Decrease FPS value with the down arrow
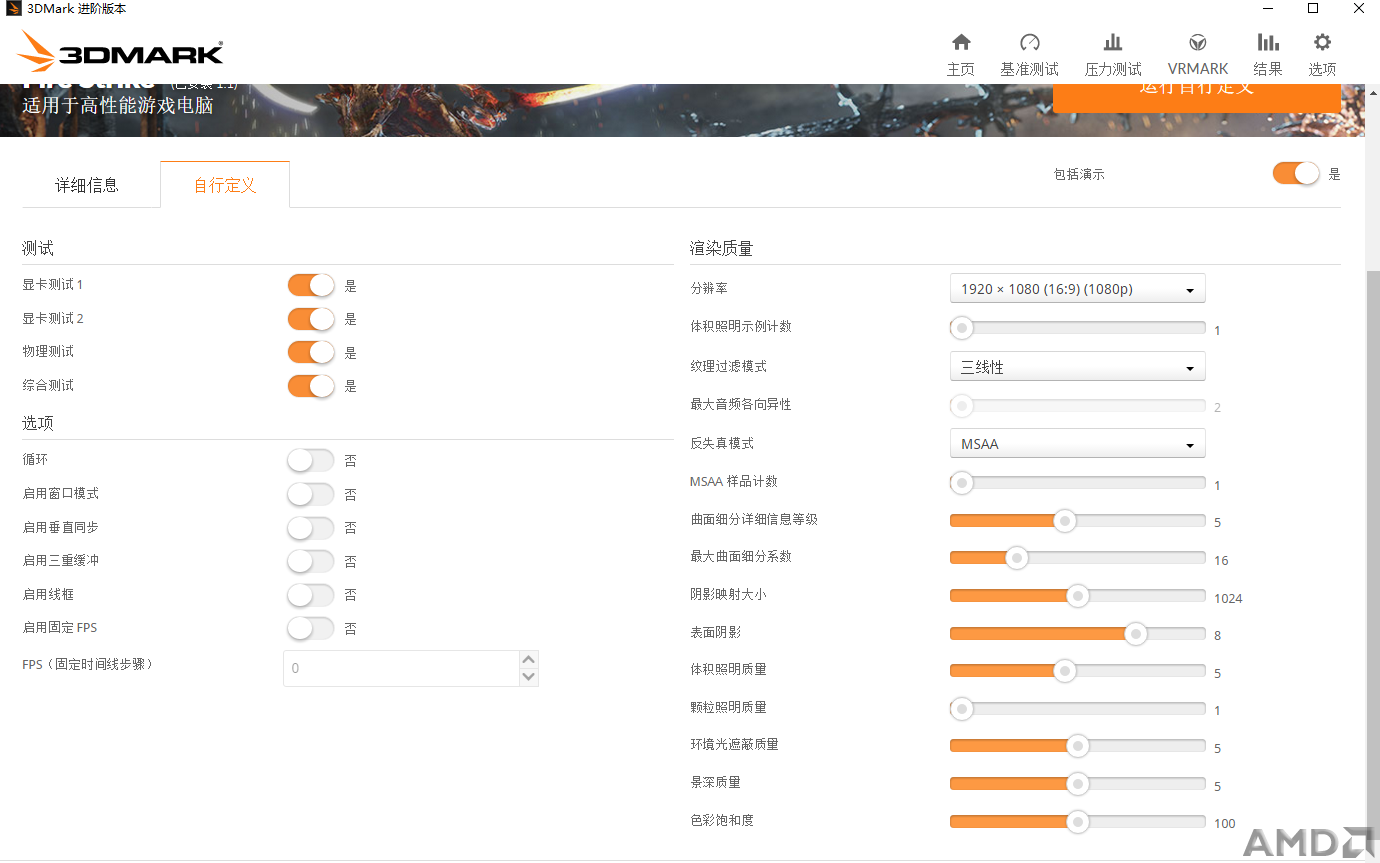Screen dimensions: 1380x863 529,677
